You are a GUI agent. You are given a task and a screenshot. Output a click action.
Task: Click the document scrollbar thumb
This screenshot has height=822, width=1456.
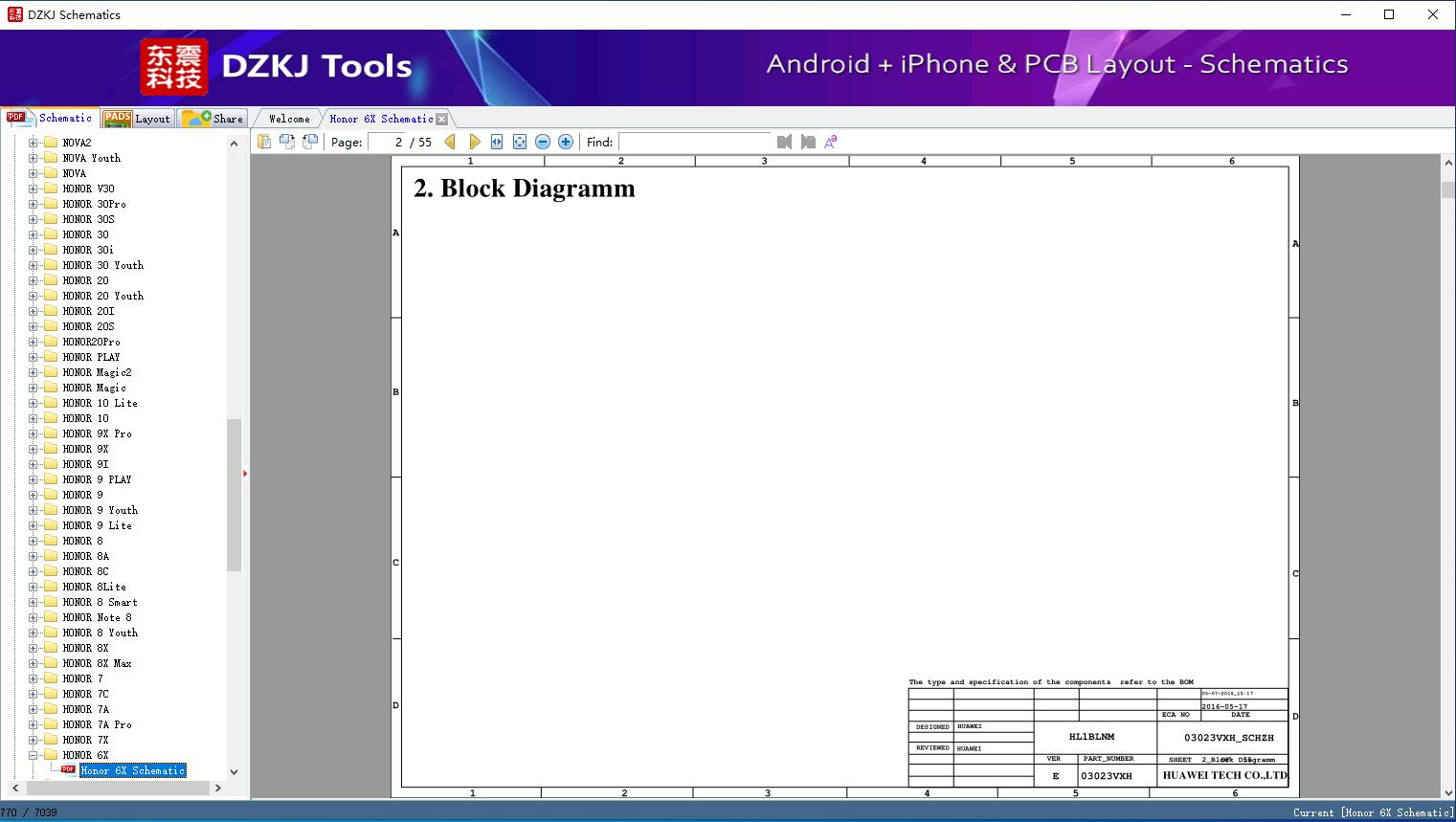coord(1447,189)
